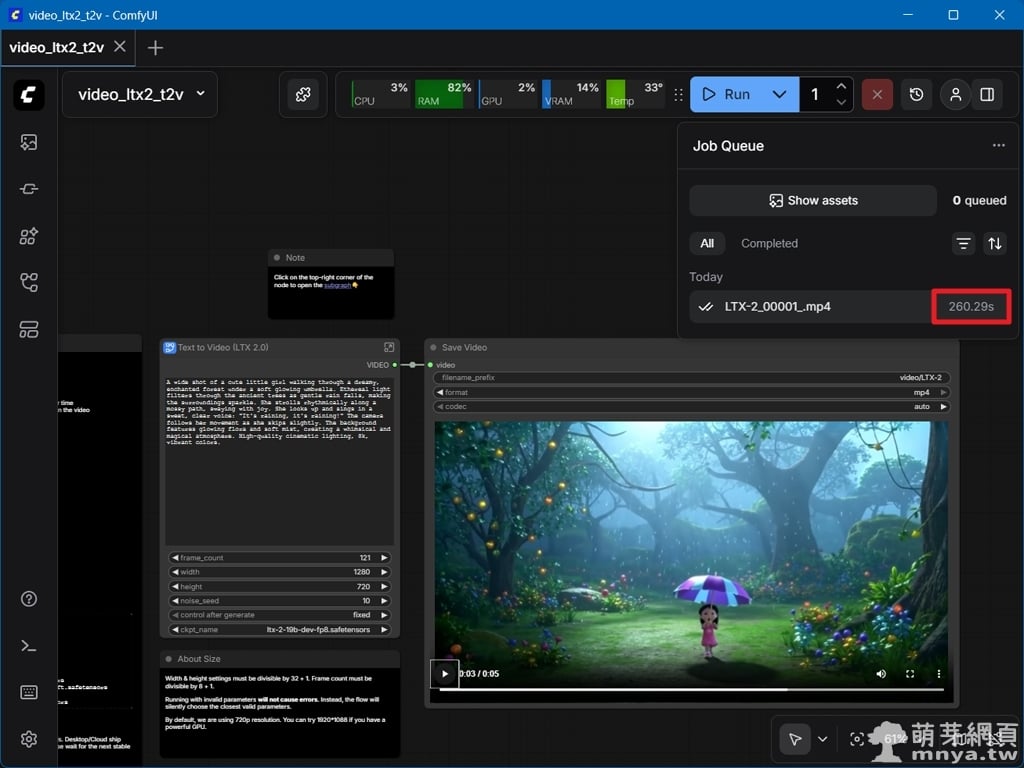Open the console terminal panel
The width and height of the screenshot is (1024, 768).
(x=29, y=646)
